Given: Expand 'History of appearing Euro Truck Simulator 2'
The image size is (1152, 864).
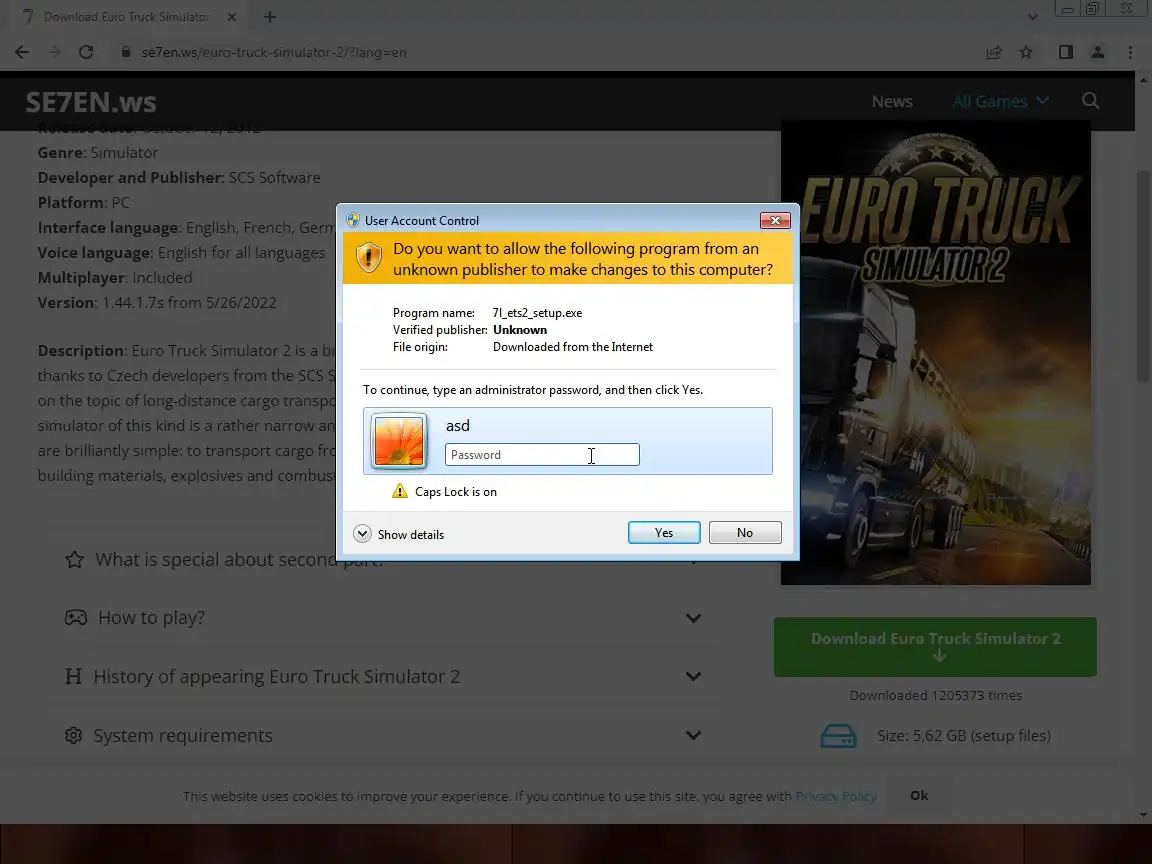Looking at the screenshot, I should [382, 677].
